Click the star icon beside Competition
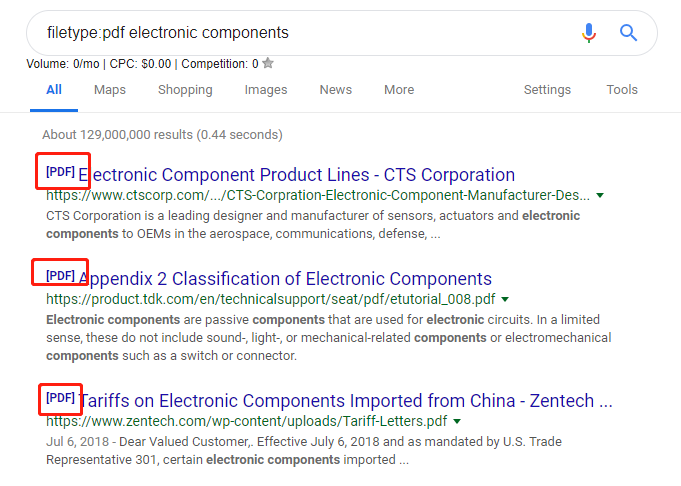This screenshot has width=681, height=486. click(x=268, y=63)
